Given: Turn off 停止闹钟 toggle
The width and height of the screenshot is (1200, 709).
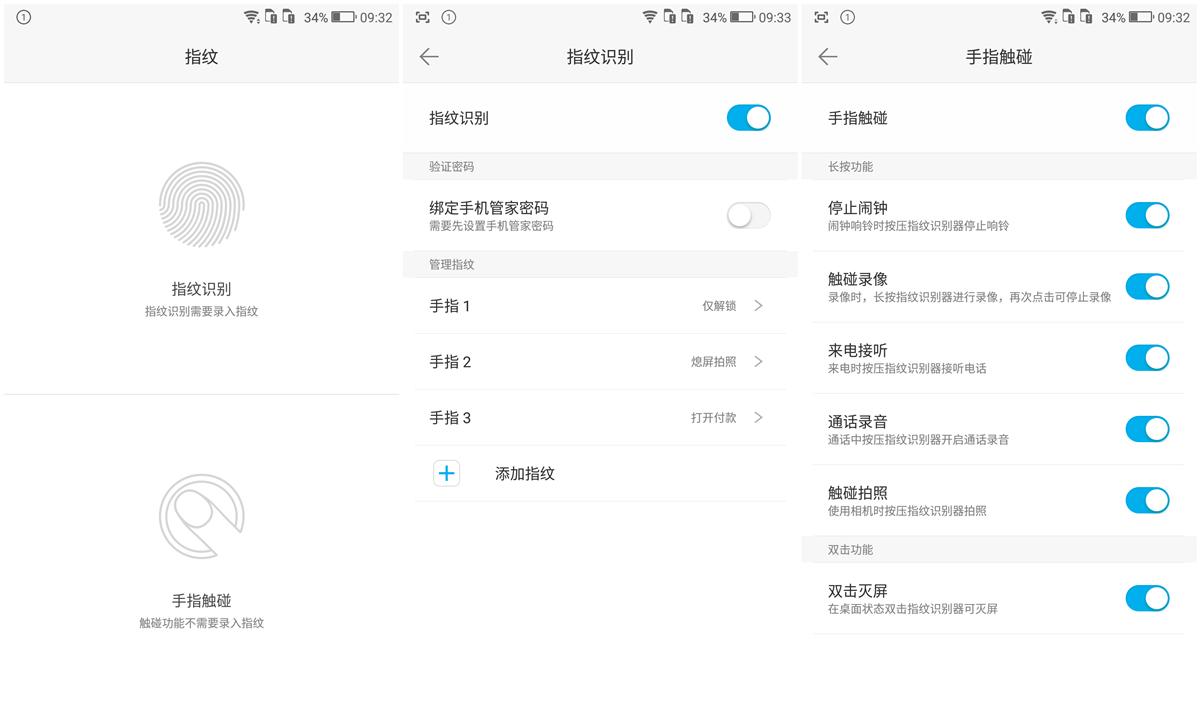Looking at the screenshot, I should pos(1147,215).
